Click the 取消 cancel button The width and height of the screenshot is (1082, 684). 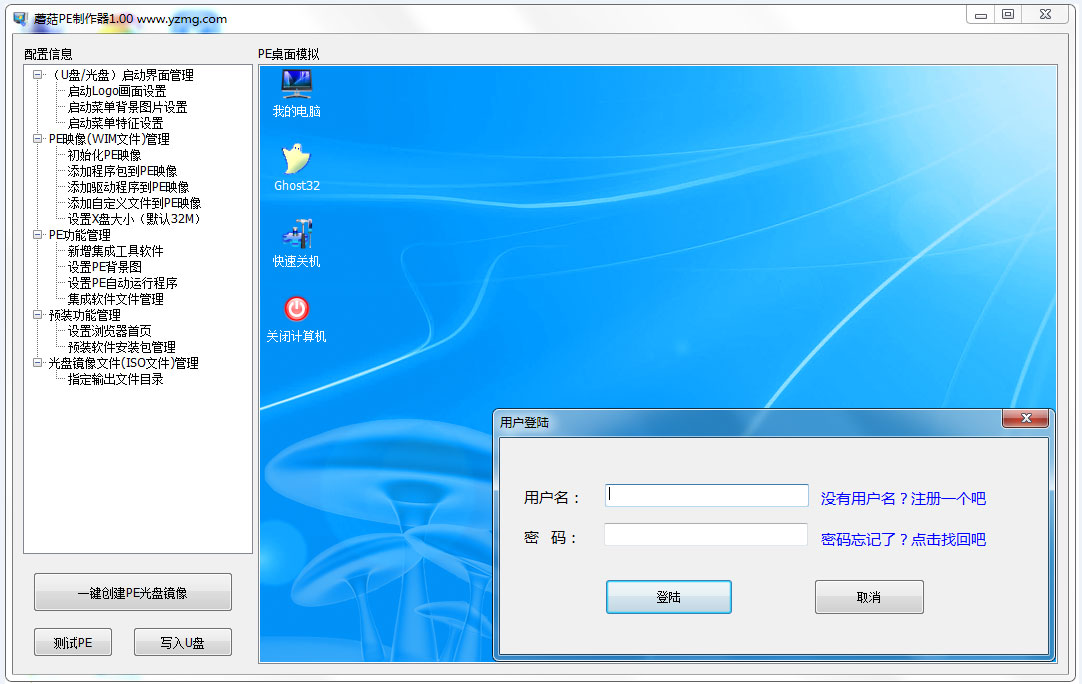pyautogui.click(x=869, y=596)
